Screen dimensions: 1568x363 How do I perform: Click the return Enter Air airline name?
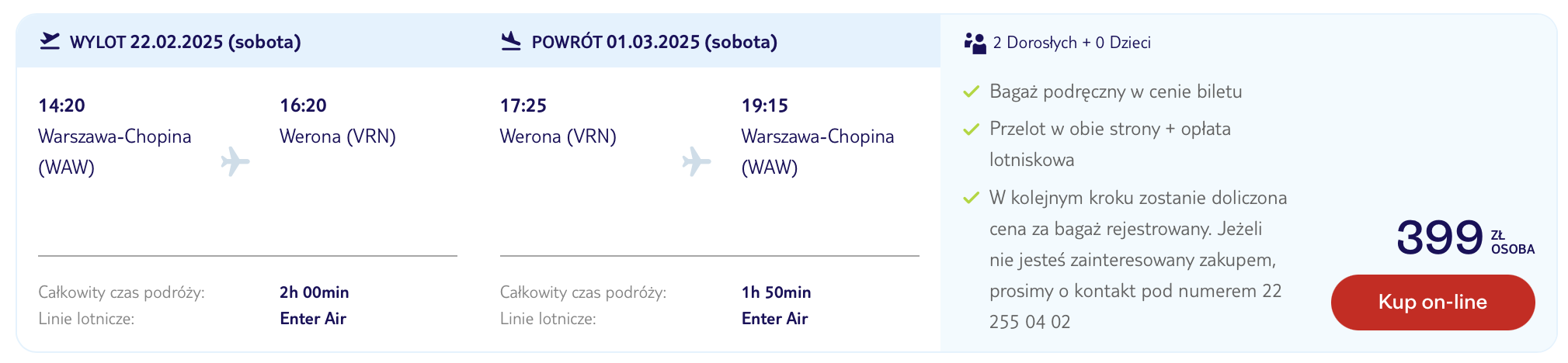774,319
